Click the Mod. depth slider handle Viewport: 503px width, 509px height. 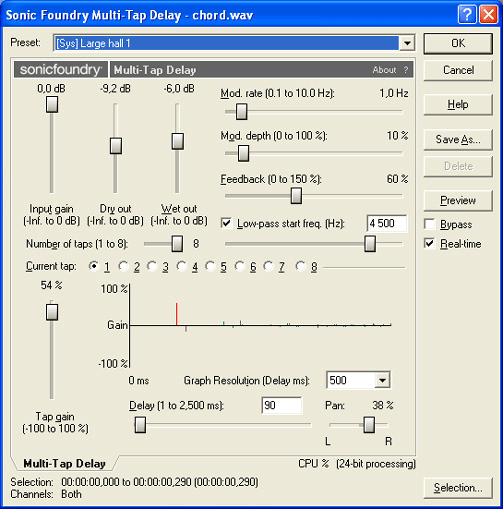(x=243, y=153)
